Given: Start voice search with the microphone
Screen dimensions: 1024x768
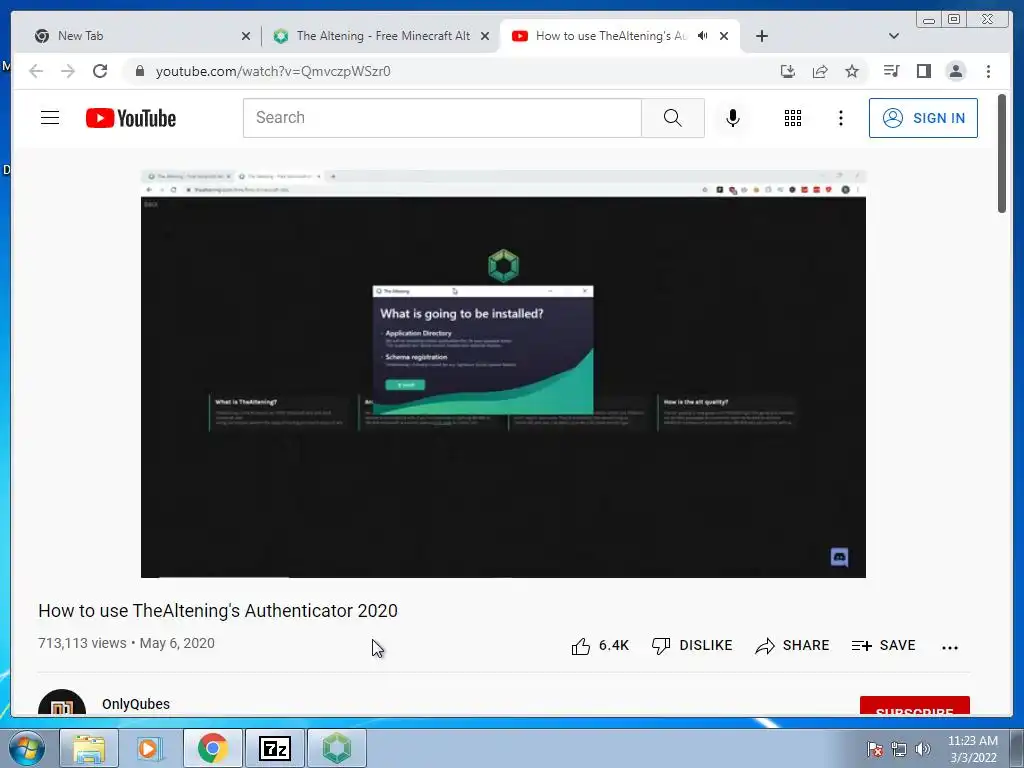Looking at the screenshot, I should pyautogui.click(x=733, y=118).
